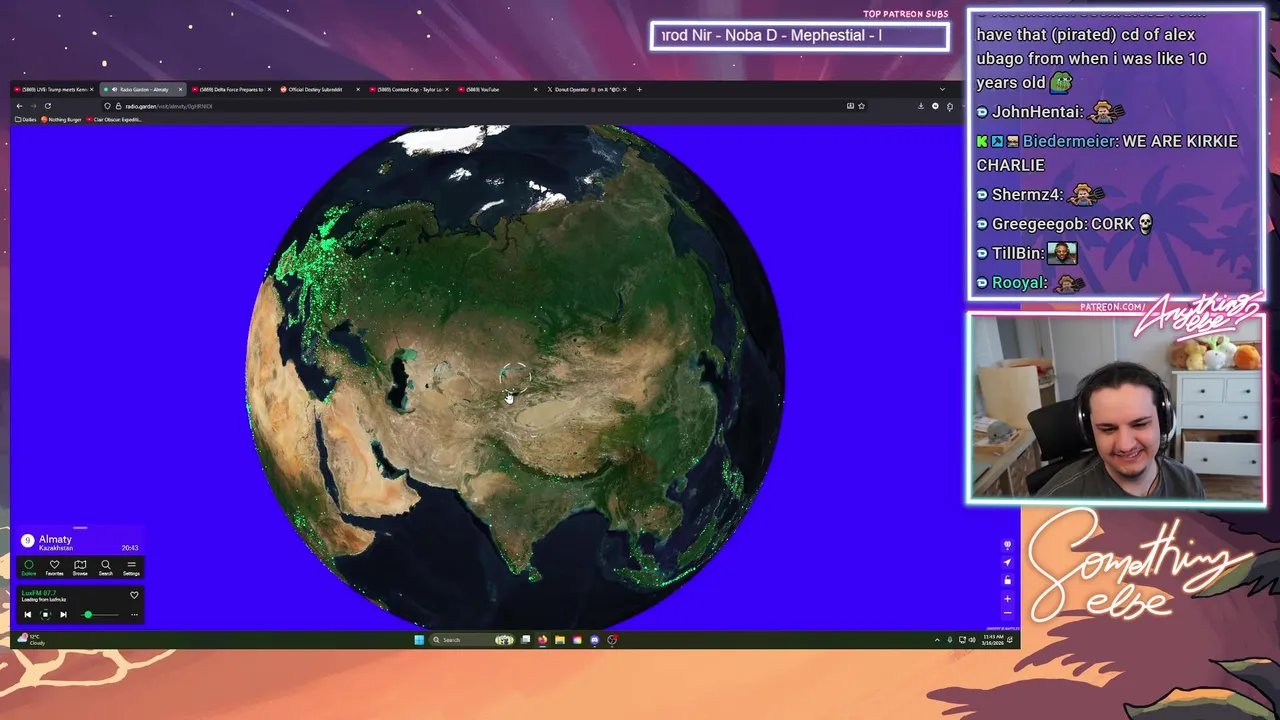Click the station ring on the globe
The width and height of the screenshot is (1280, 720).
[514, 377]
